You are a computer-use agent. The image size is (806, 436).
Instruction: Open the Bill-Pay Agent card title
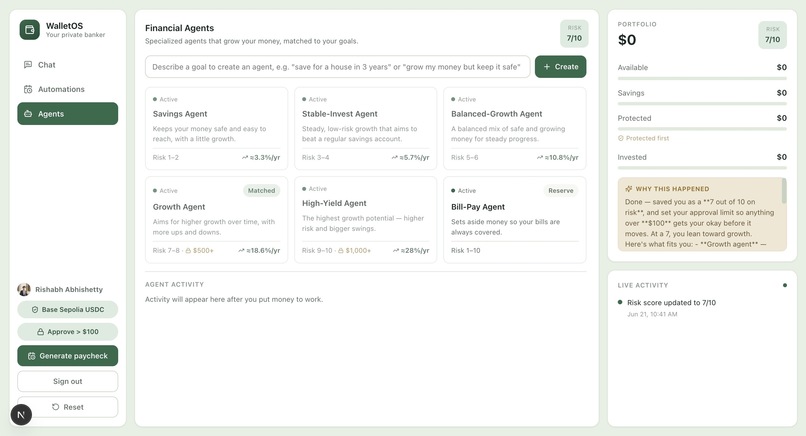pos(478,207)
